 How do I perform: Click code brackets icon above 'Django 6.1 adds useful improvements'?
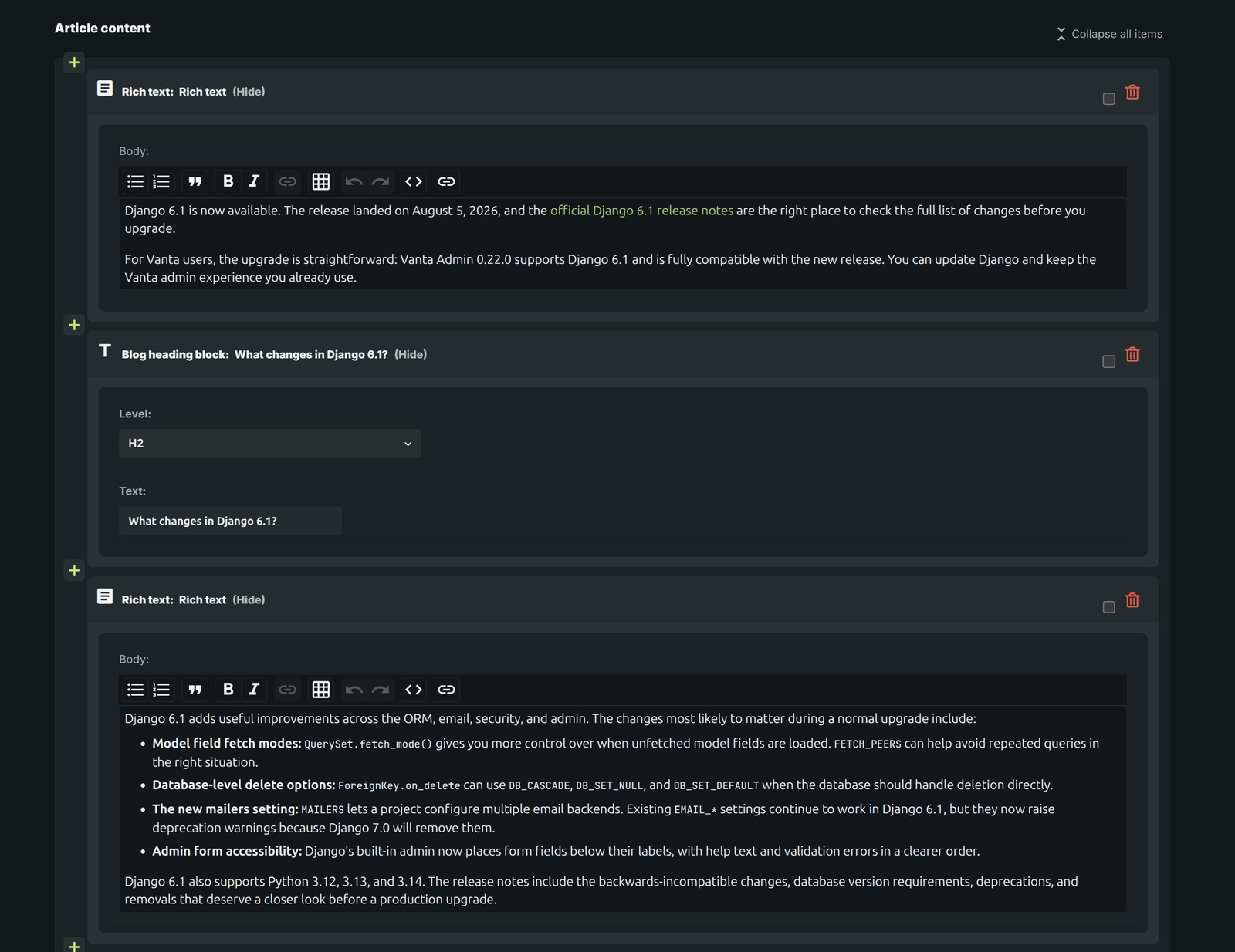coord(414,690)
